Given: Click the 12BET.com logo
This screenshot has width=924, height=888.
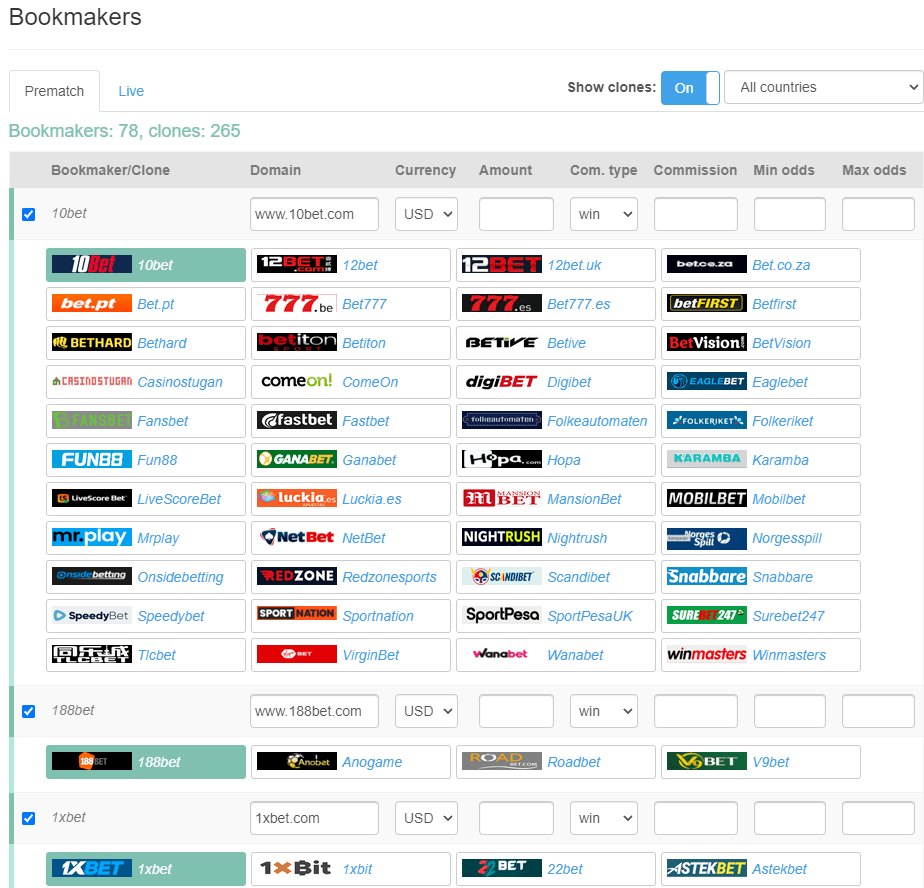Looking at the screenshot, I should (x=296, y=265).
